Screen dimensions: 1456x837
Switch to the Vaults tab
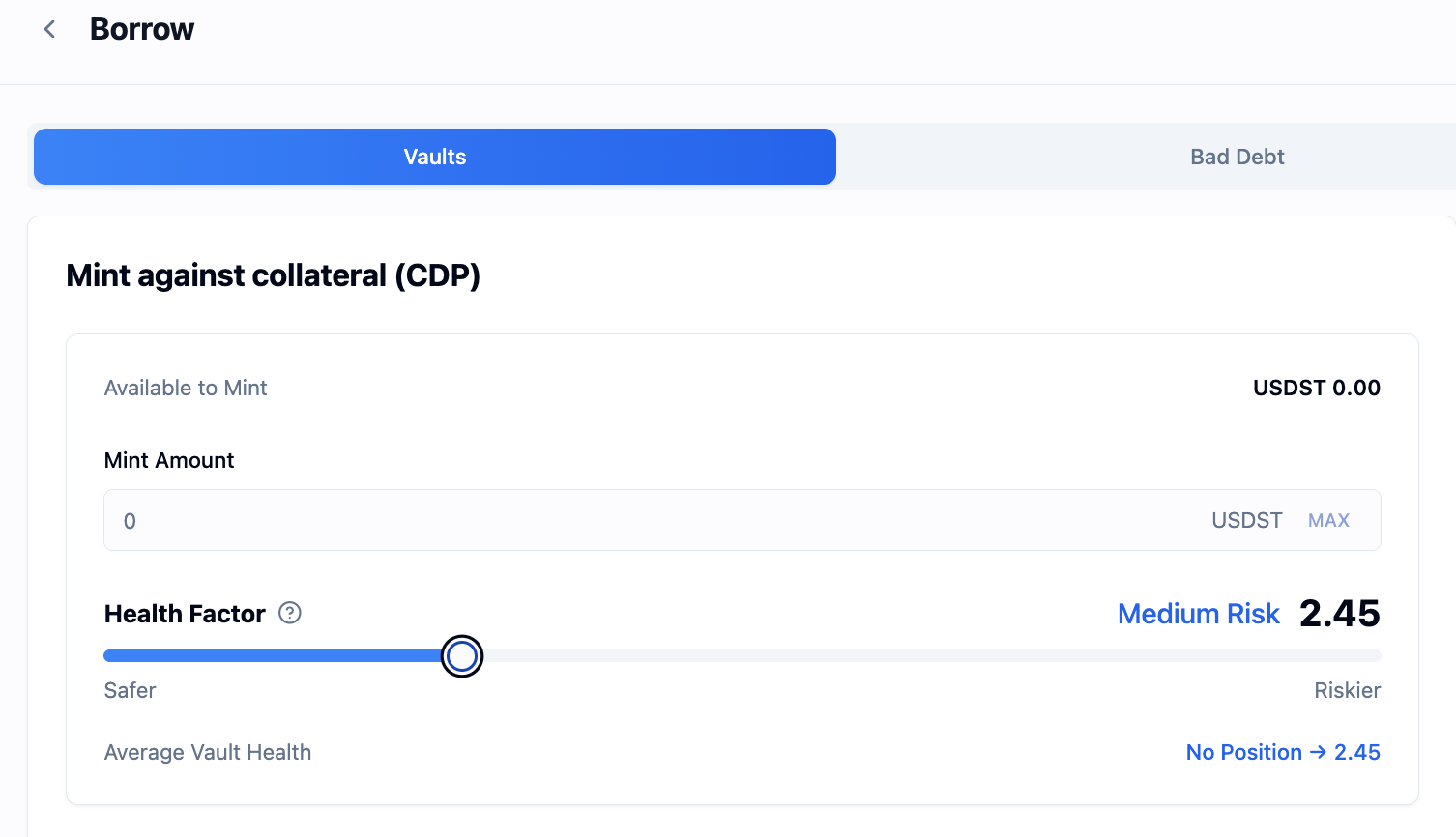[435, 157]
